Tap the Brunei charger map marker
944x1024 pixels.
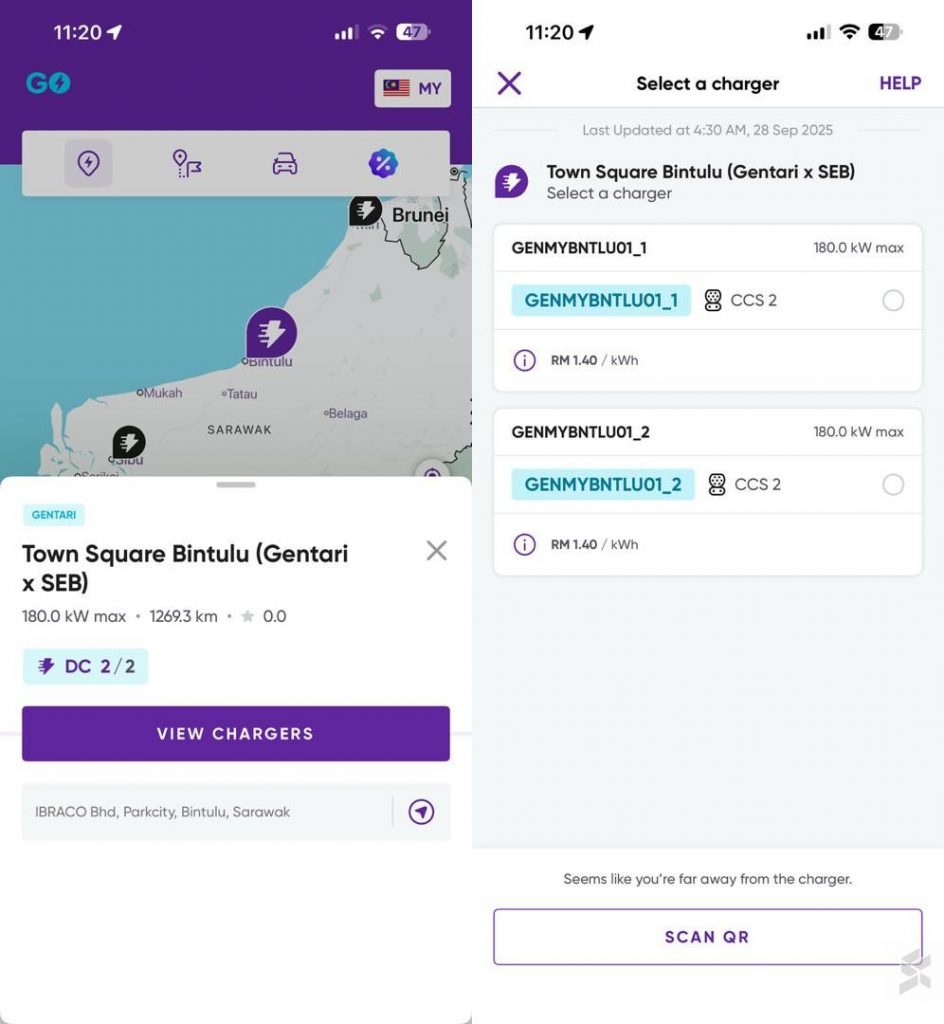365,210
